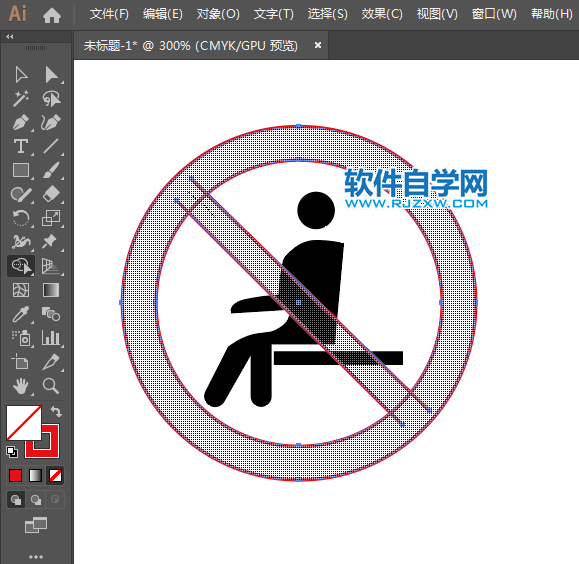Pick the Line Segment tool

pyautogui.click(x=51, y=146)
